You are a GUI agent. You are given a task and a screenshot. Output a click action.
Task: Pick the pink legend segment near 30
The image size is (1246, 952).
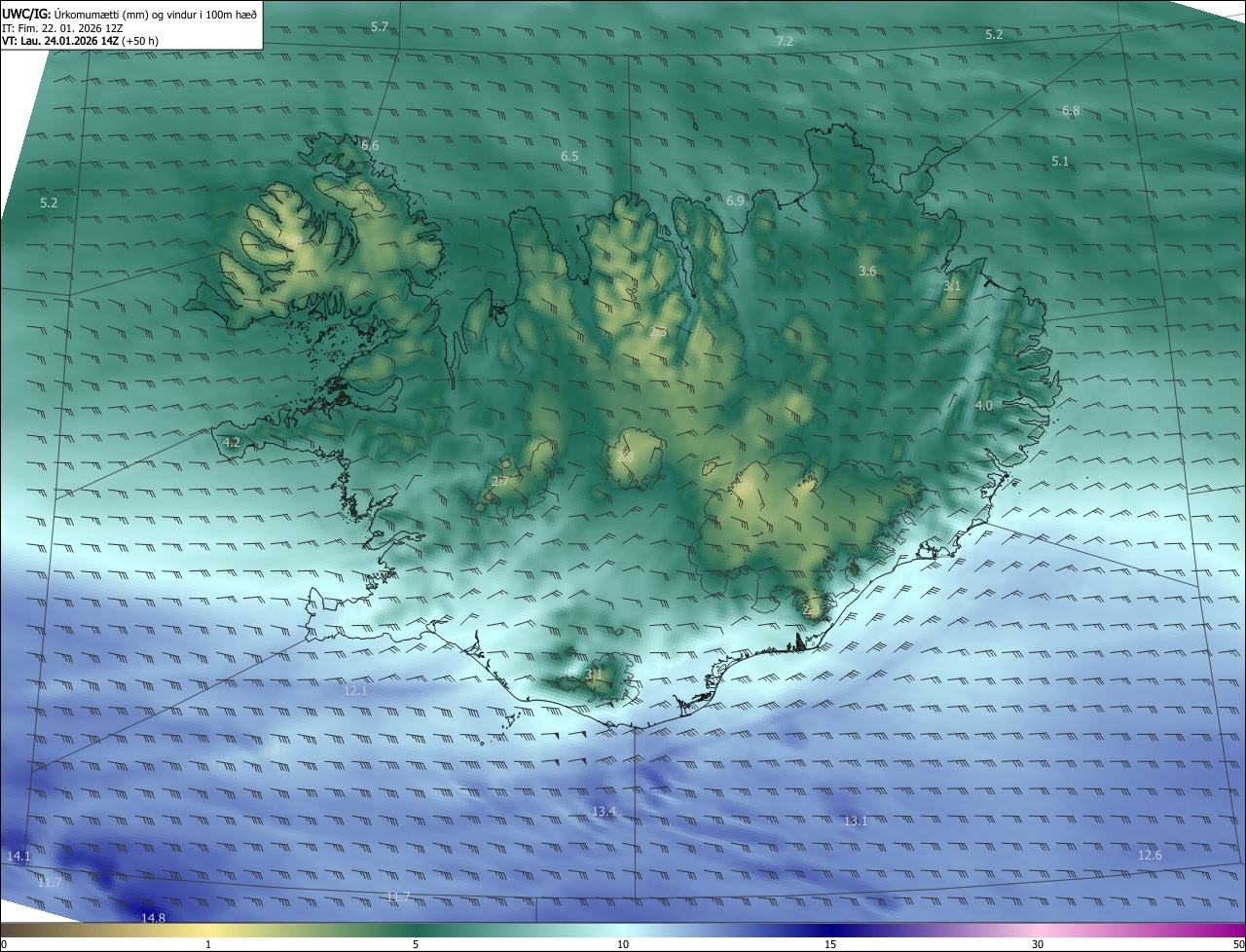click(x=1038, y=931)
